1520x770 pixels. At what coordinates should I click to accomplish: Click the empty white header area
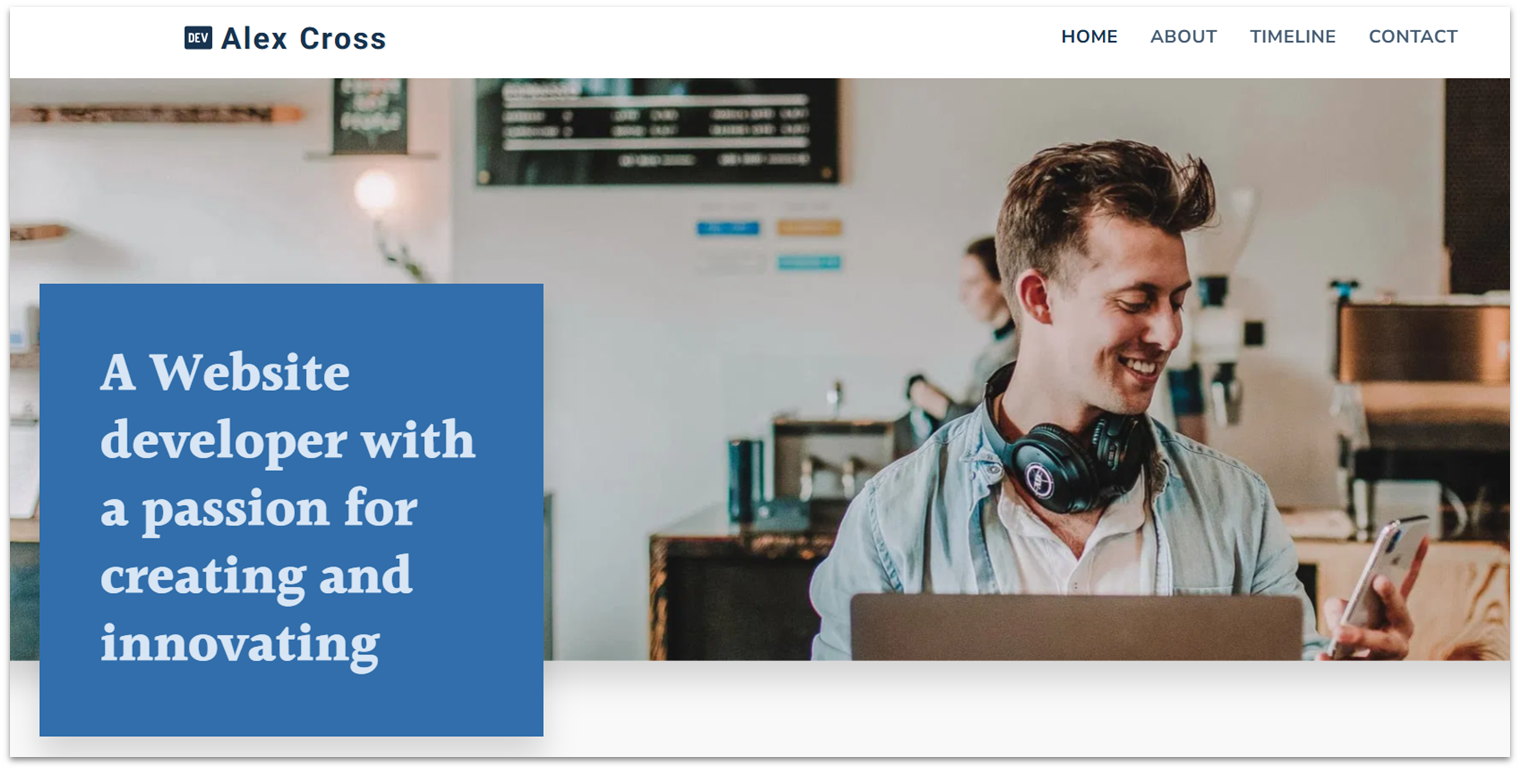[720, 40]
